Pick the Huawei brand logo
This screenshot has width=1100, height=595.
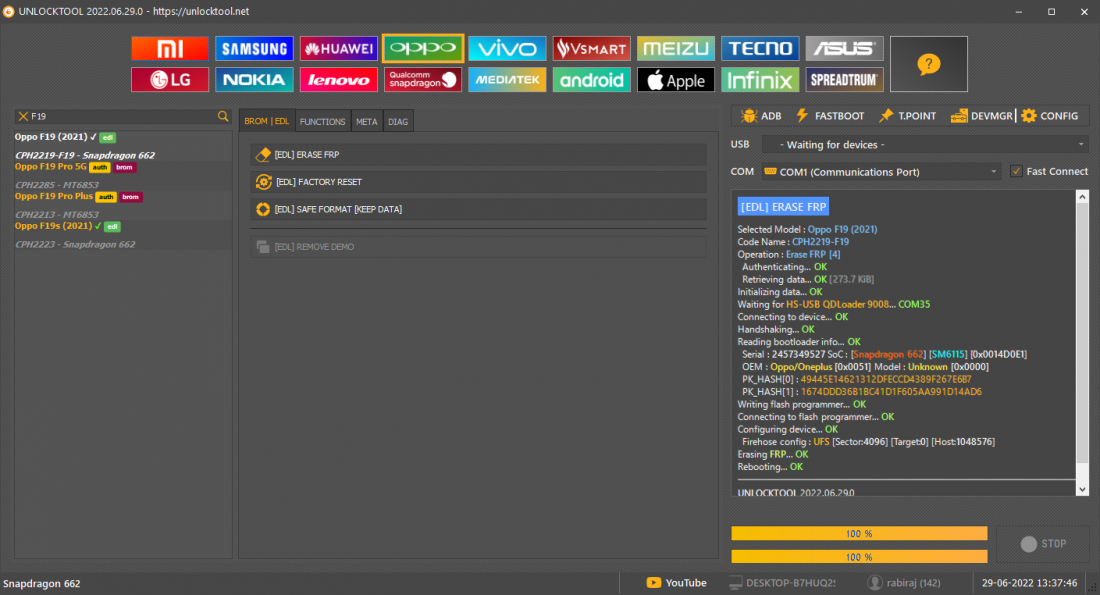(x=338, y=48)
